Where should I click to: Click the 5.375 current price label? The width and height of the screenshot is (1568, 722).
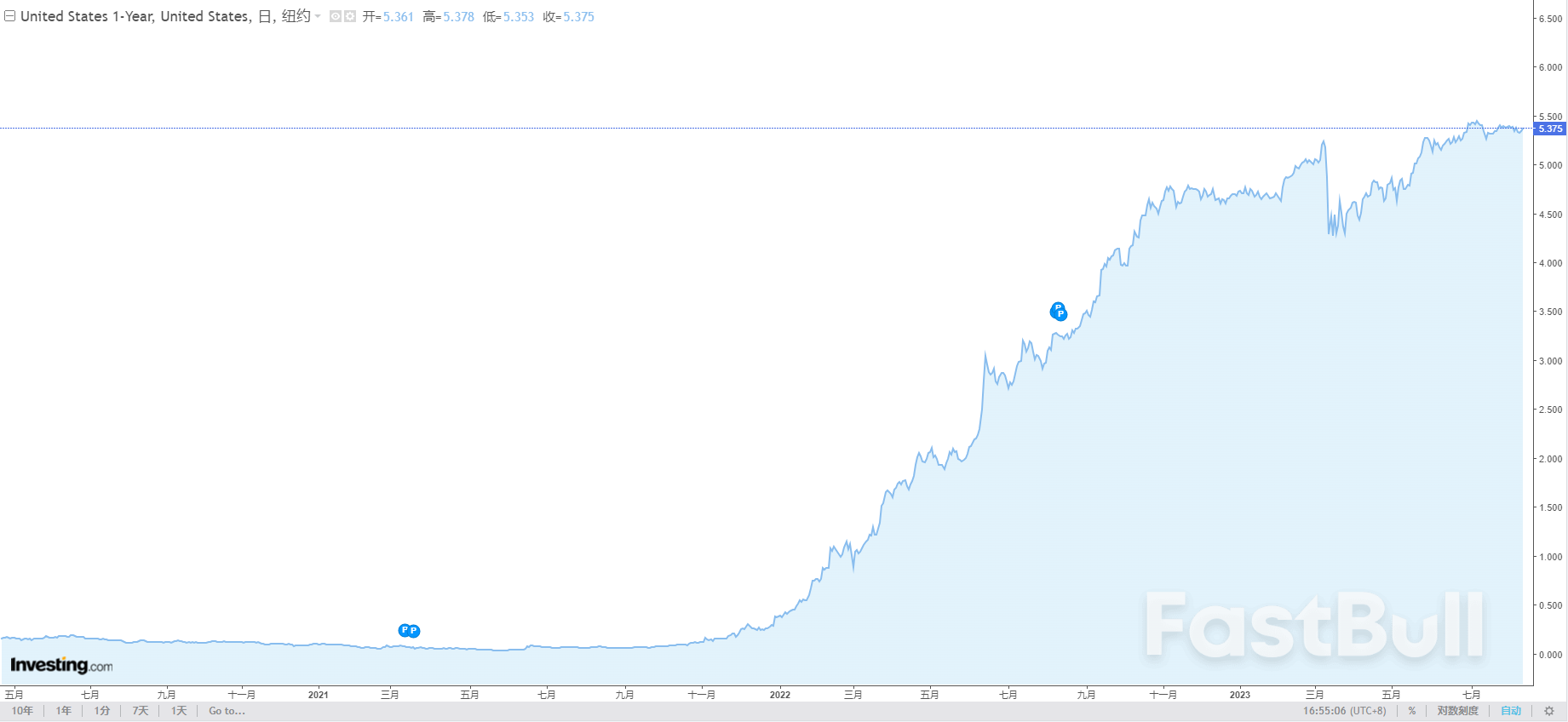[x=1550, y=129]
